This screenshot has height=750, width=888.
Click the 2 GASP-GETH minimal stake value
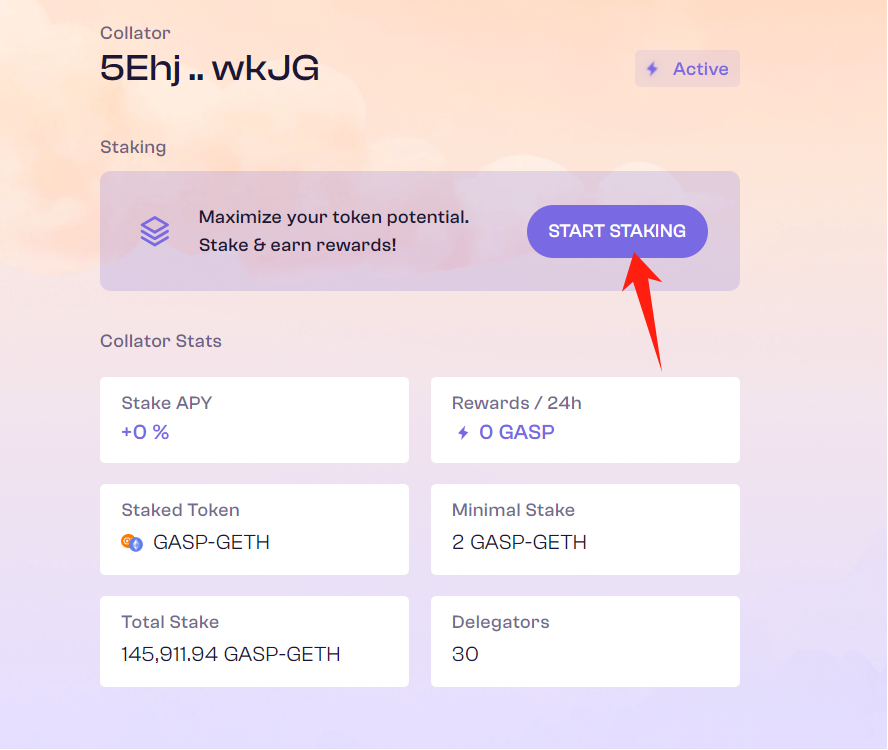[x=519, y=542]
